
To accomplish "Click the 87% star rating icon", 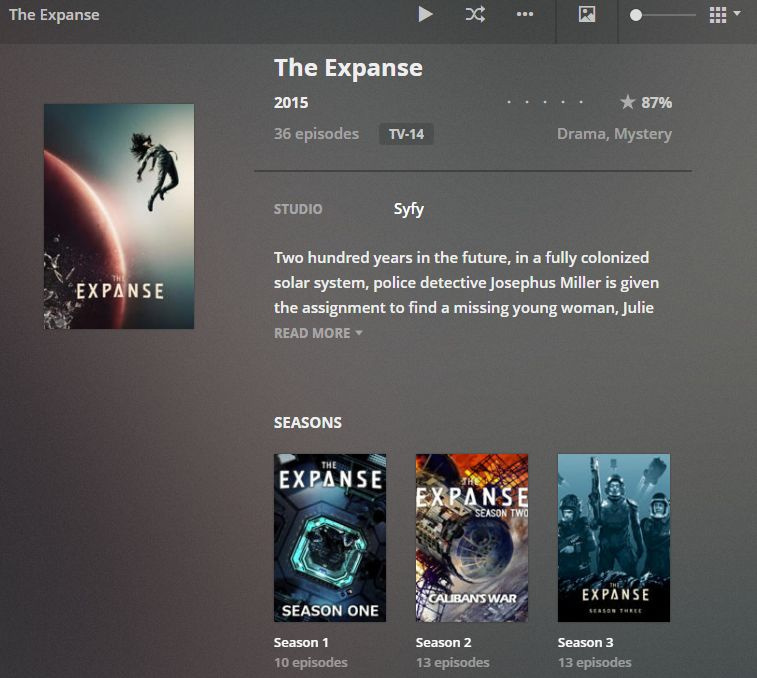I will 628,102.
